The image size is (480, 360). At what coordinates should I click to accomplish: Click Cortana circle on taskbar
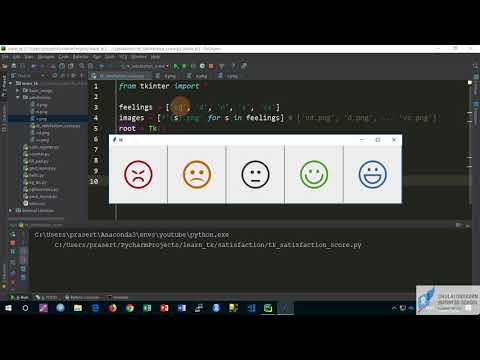click(25, 308)
